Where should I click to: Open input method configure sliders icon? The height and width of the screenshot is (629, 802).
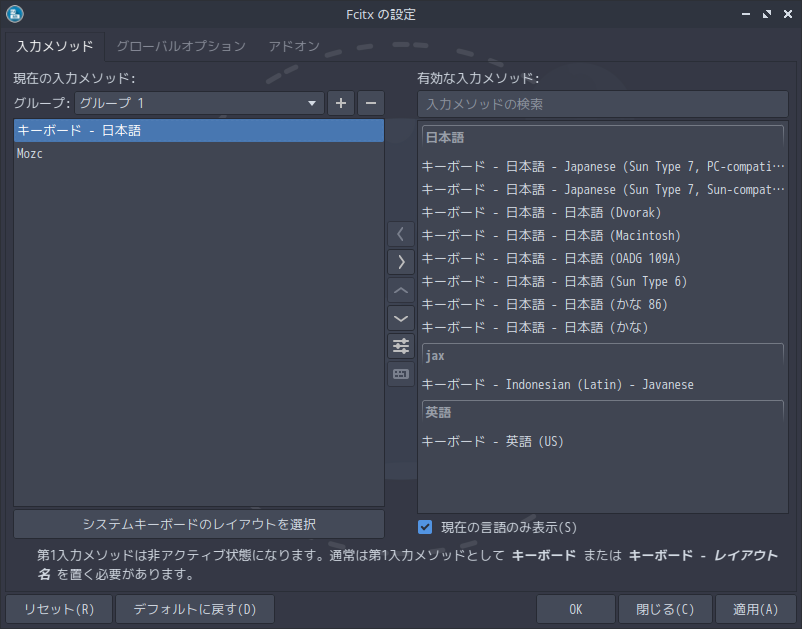point(401,346)
